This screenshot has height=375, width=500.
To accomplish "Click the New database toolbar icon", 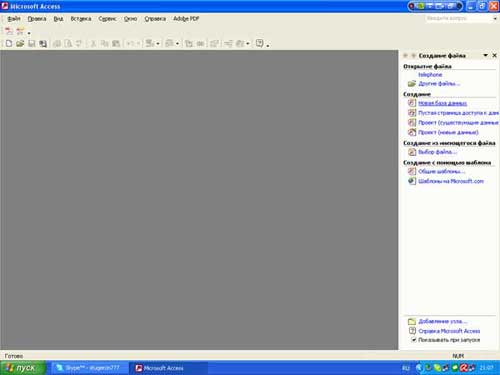I will point(9,43).
